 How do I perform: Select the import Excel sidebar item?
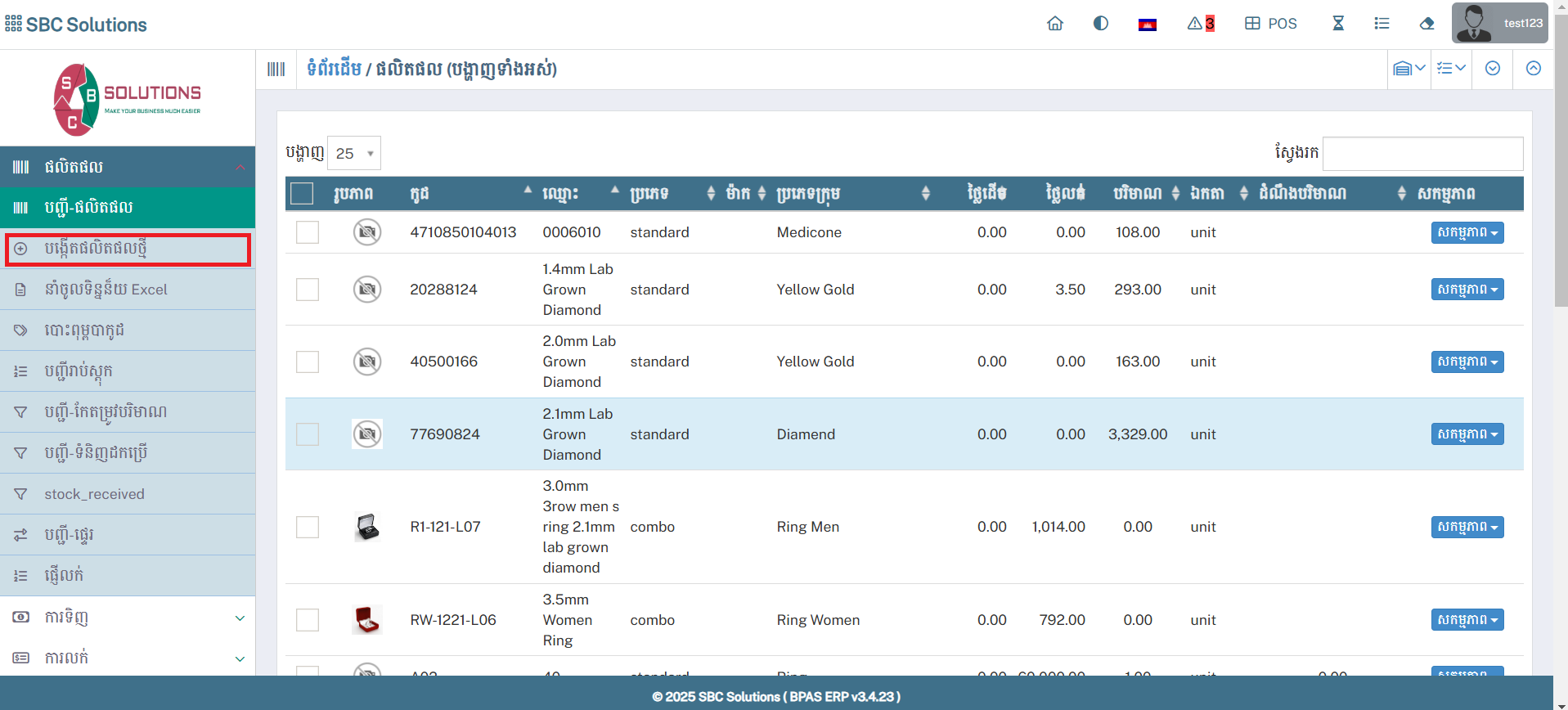click(x=106, y=290)
